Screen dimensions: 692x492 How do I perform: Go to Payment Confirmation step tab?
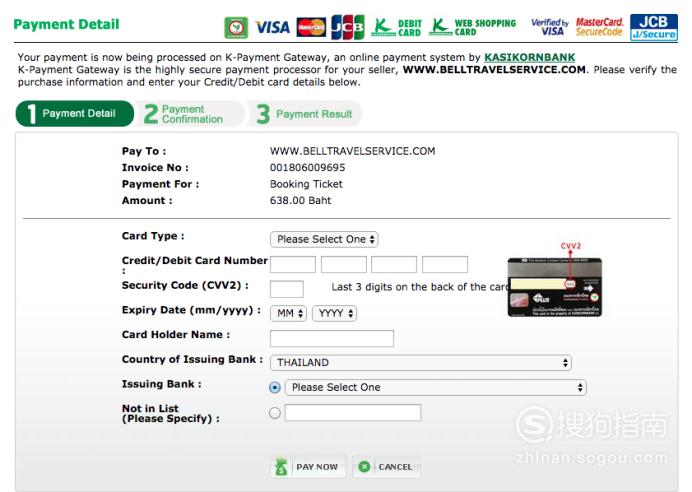click(x=190, y=114)
